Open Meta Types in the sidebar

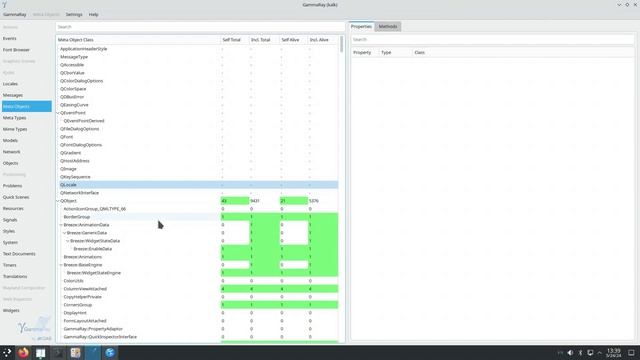coord(27,118)
